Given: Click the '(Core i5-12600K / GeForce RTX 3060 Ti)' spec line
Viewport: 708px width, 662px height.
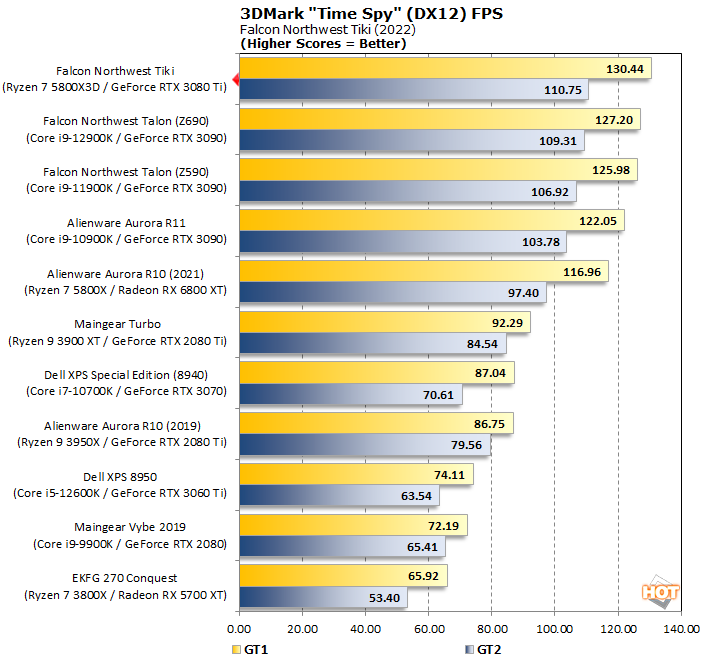Looking at the screenshot, I should pyautogui.click(x=120, y=494).
